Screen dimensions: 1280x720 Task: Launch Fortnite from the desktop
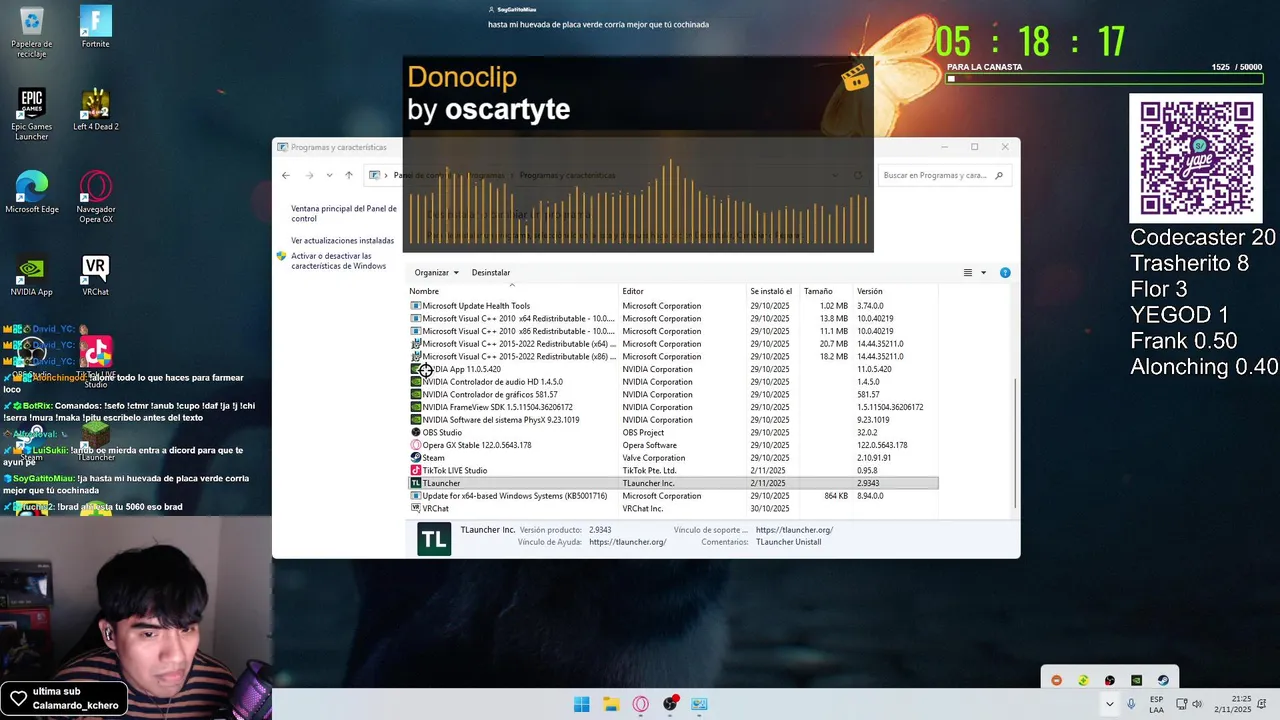[95, 27]
